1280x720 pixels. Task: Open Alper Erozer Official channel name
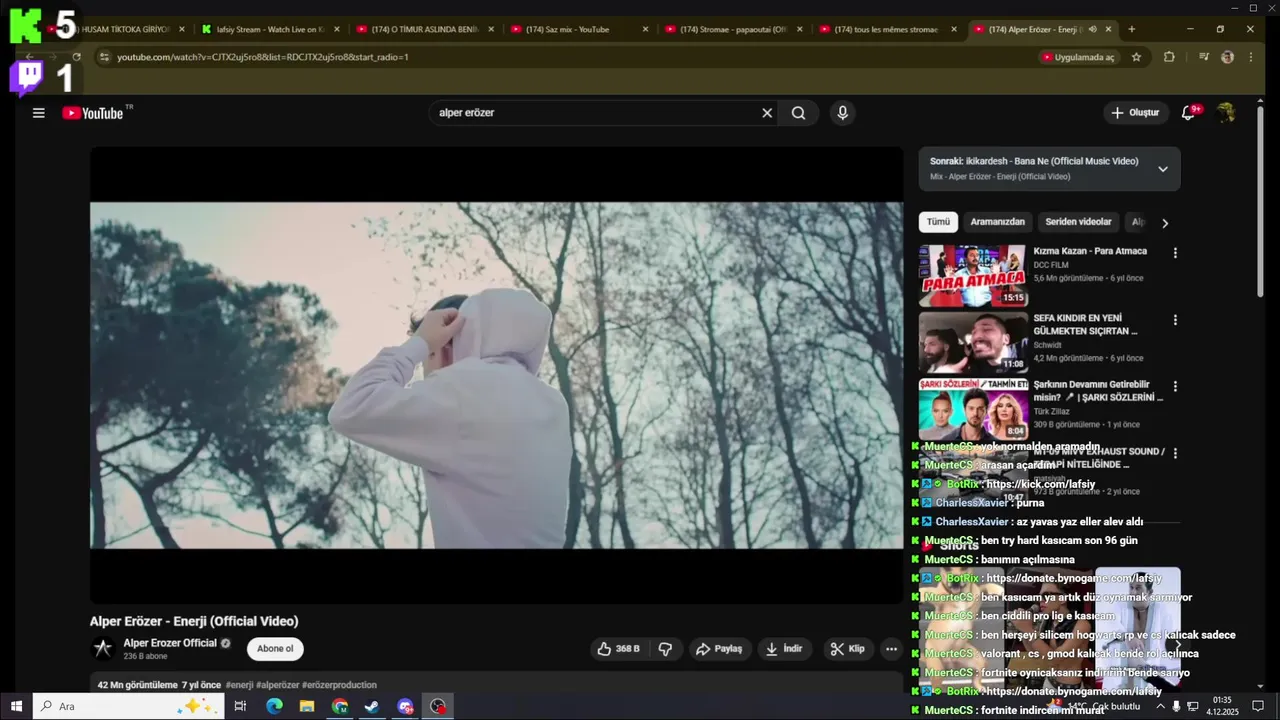tap(170, 643)
